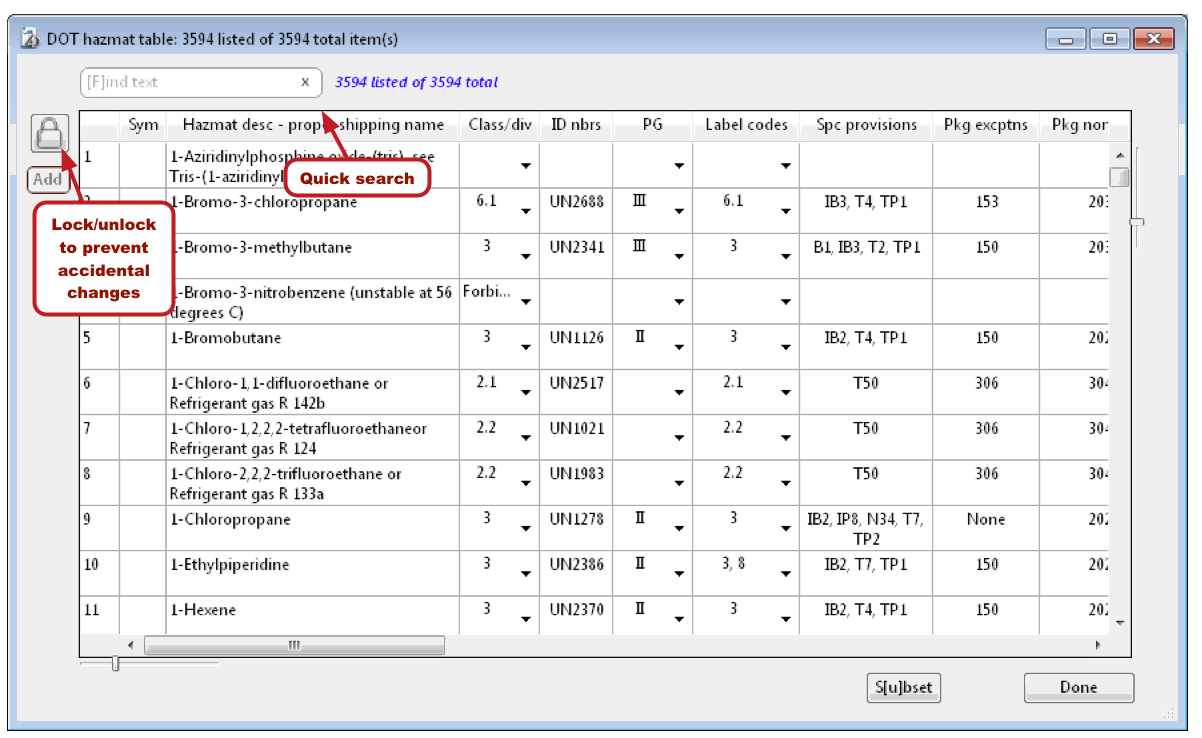
Task: Focus the Find text search field
Action: pos(200,82)
